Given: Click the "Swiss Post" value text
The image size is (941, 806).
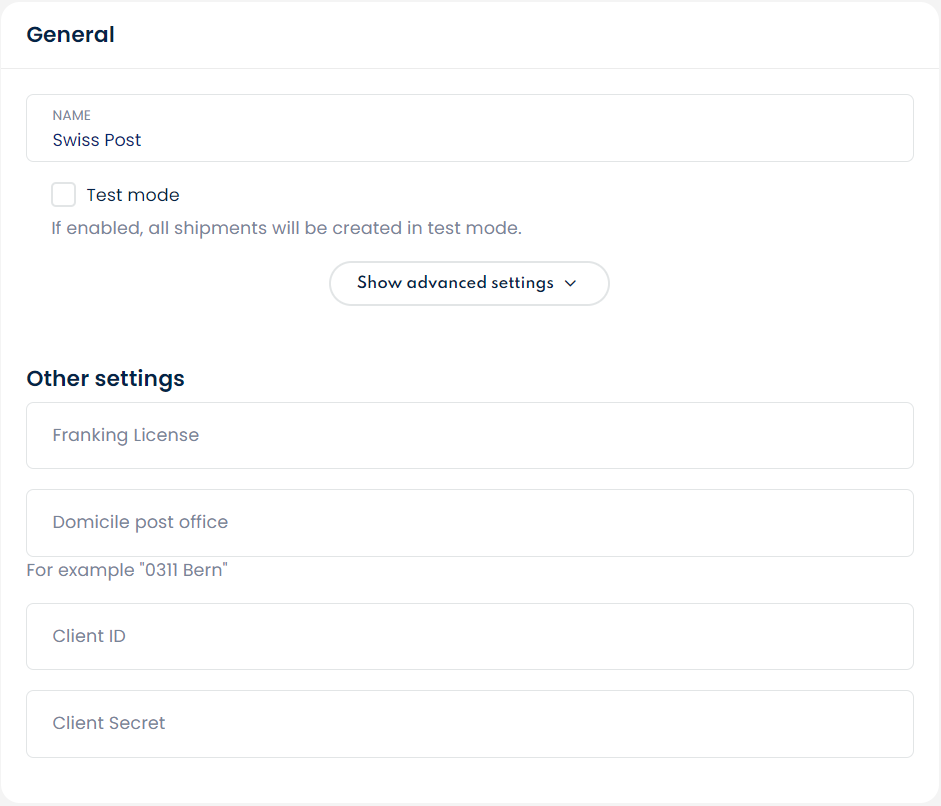Looking at the screenshot, I should 97,140.
